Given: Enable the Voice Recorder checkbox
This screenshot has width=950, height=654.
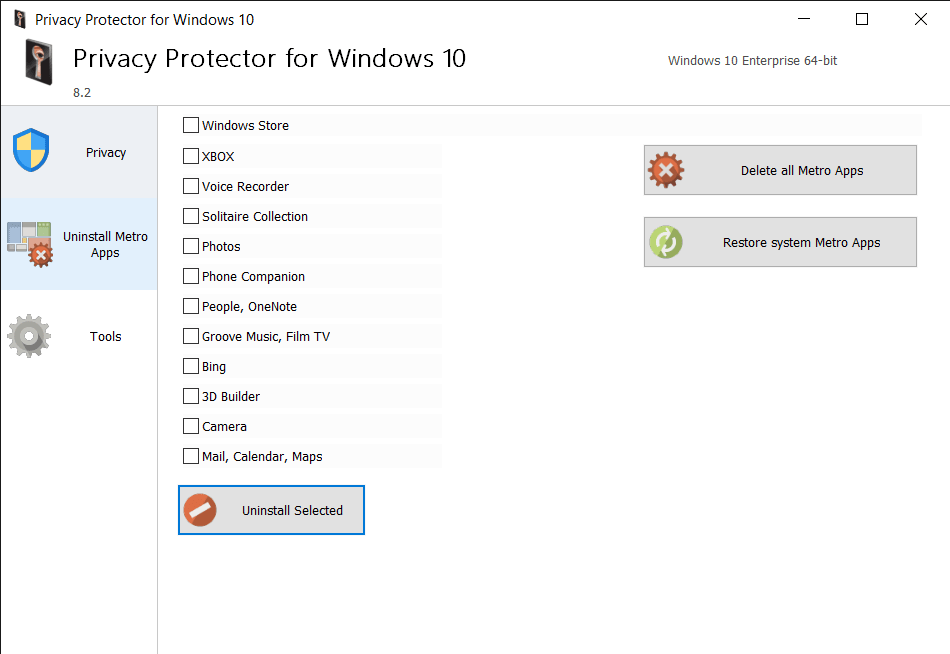Looking at the screenshot, I should [x=191, y=185].
